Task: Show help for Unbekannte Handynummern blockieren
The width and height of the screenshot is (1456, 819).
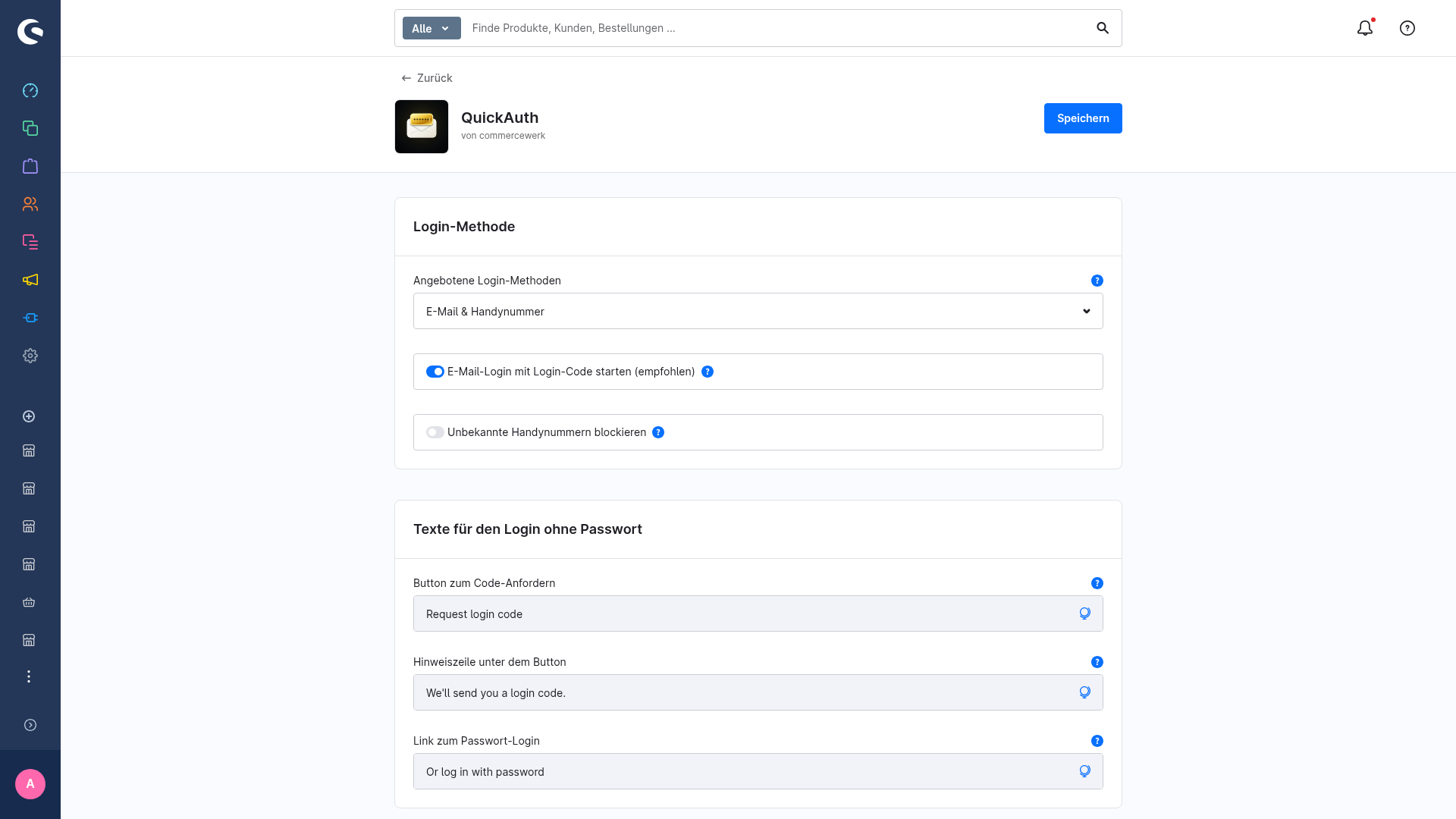Action: pos(658,432)
